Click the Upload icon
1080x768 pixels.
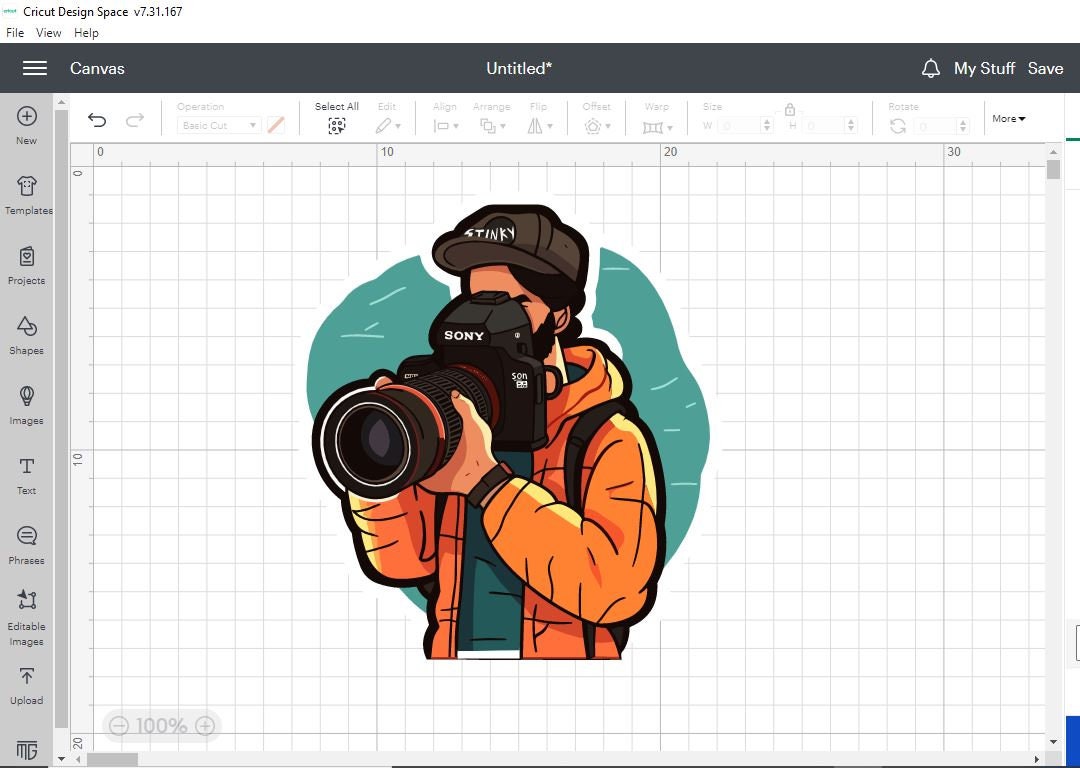[x=26, y=684]
